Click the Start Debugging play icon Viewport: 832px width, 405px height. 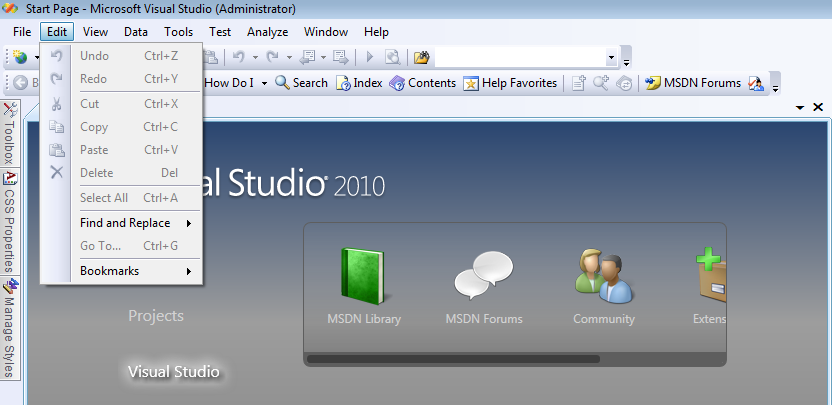(370, 57)
